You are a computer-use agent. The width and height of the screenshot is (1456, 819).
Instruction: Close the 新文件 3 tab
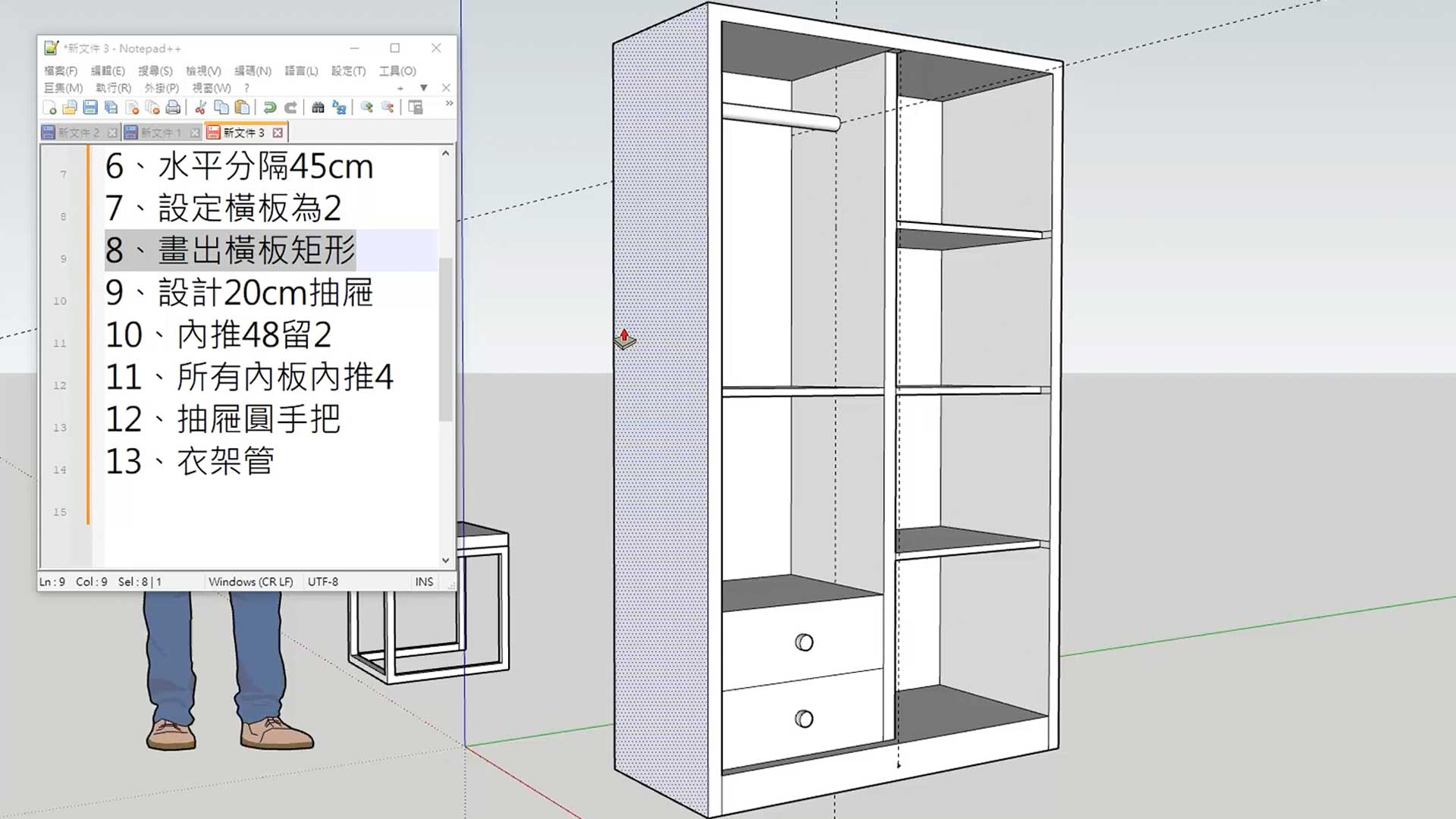point(278,133)
